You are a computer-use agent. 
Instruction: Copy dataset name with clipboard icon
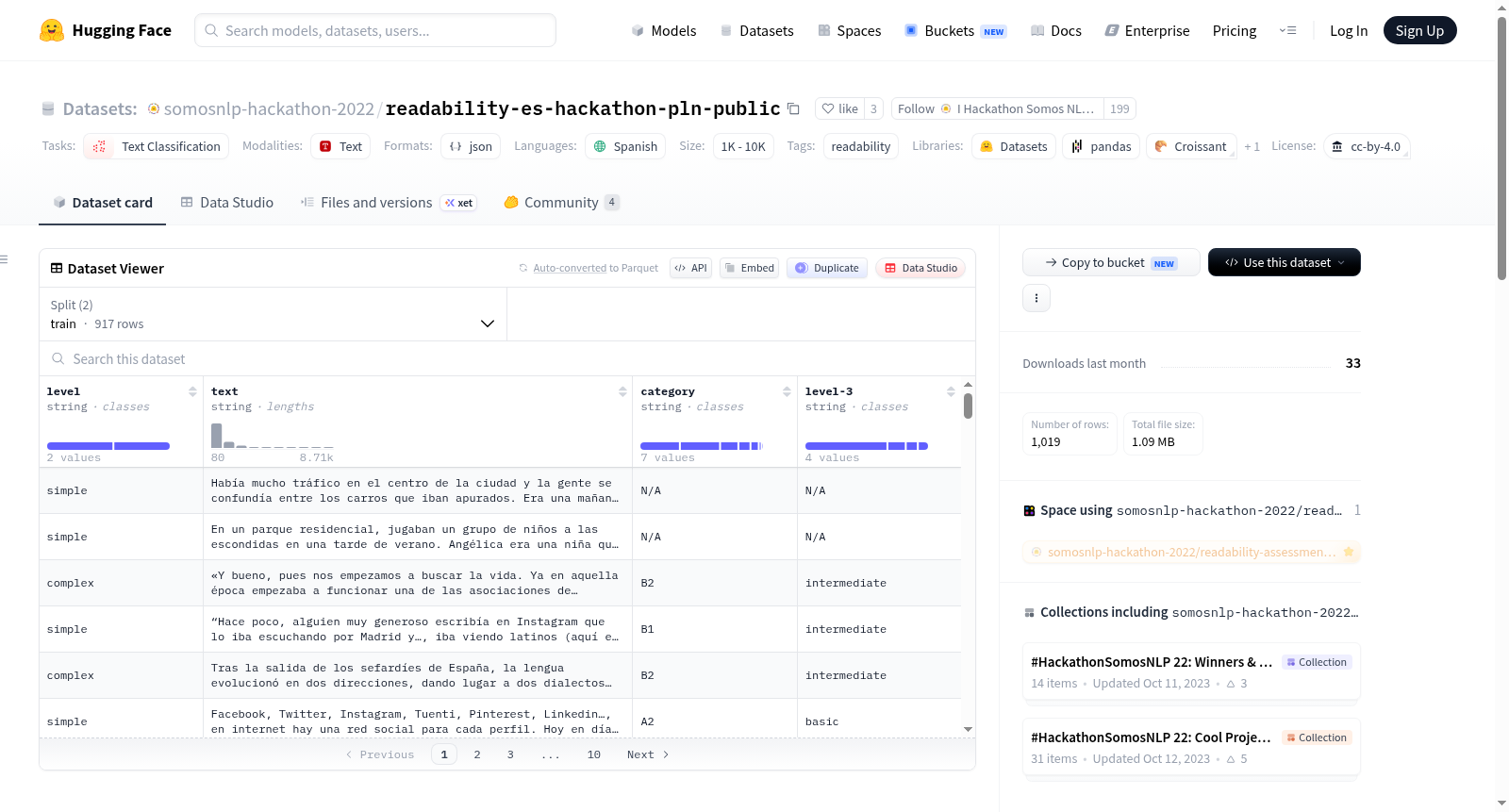pyautogui.click(x=793, y=109)
